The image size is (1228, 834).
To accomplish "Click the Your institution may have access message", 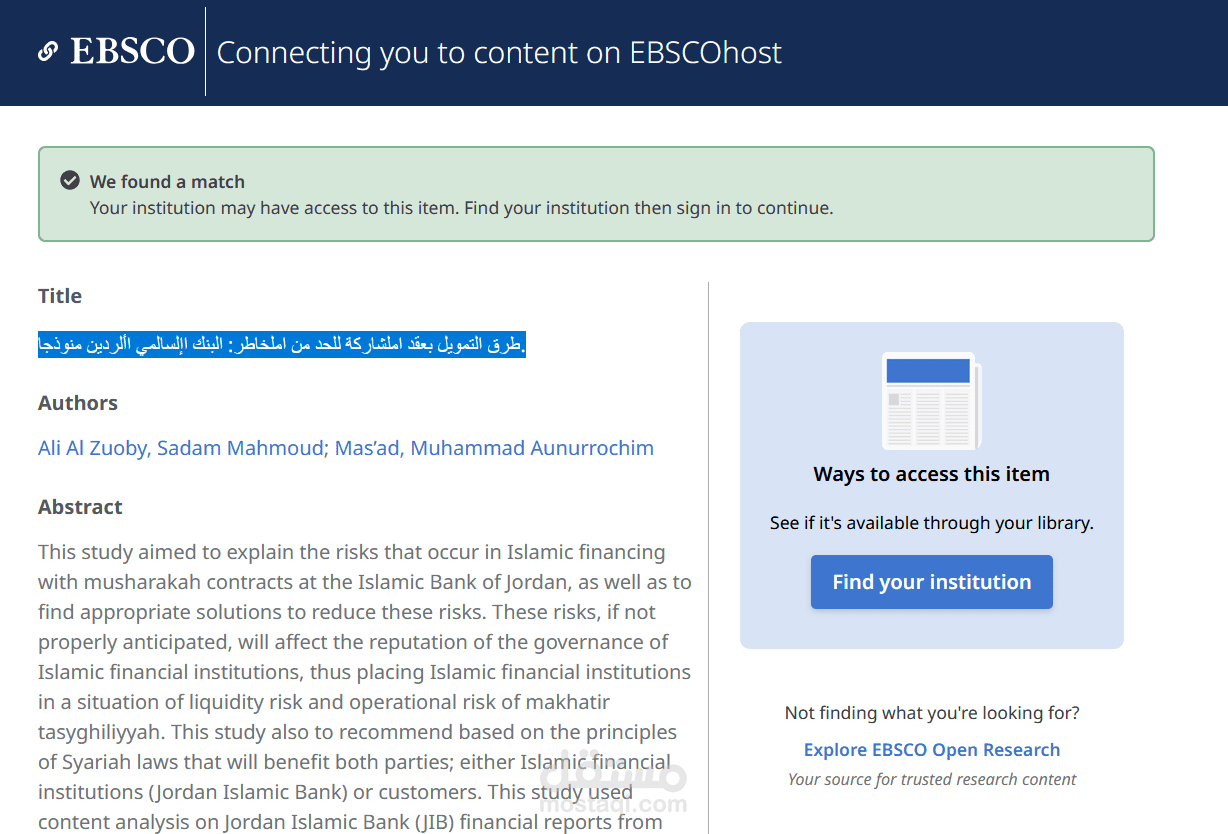I will (461, 208).
